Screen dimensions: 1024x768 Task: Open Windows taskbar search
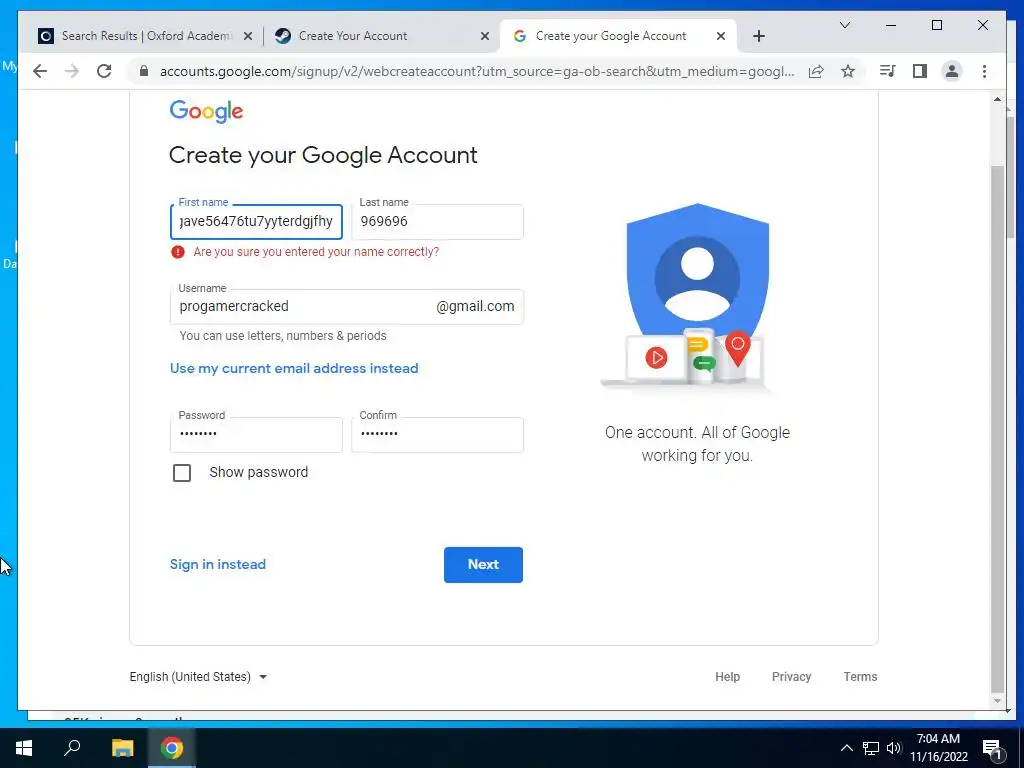point(72,748)
